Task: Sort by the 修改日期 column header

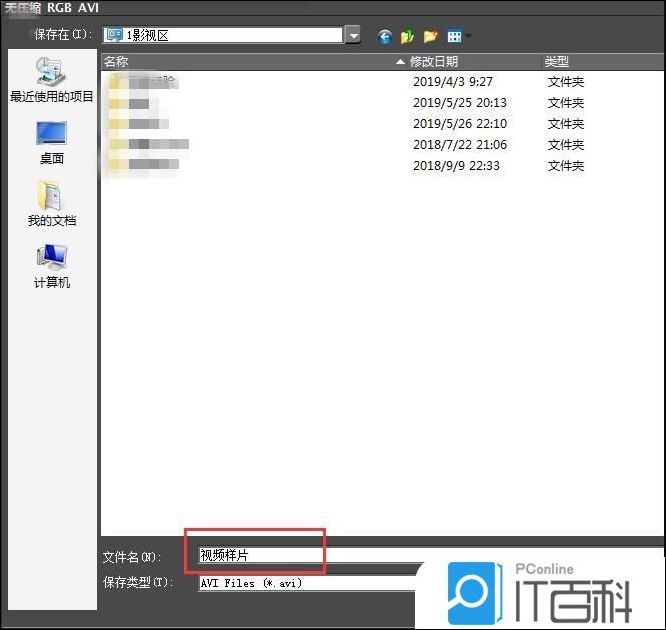Action: pyautogui.click(x=474, y=62)
